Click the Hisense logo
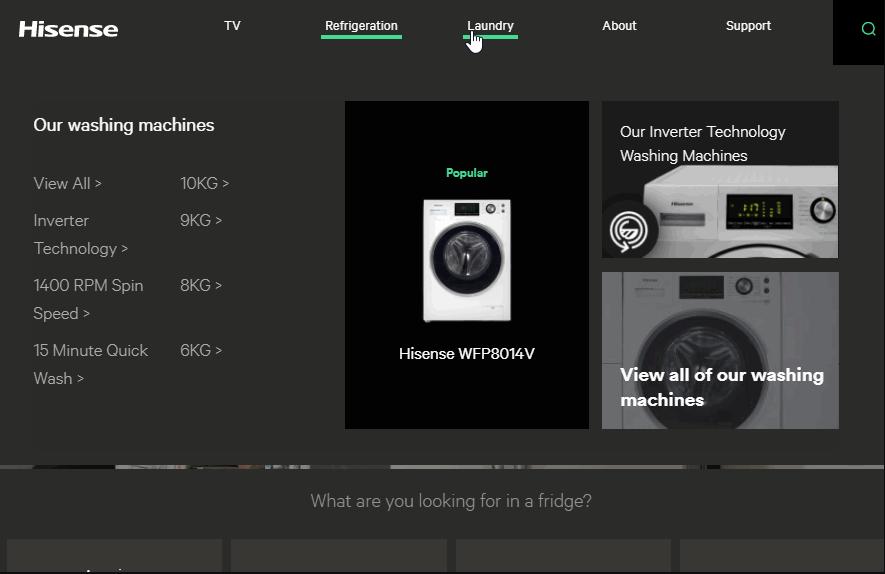Screen dimensions: 885x574 68,28
